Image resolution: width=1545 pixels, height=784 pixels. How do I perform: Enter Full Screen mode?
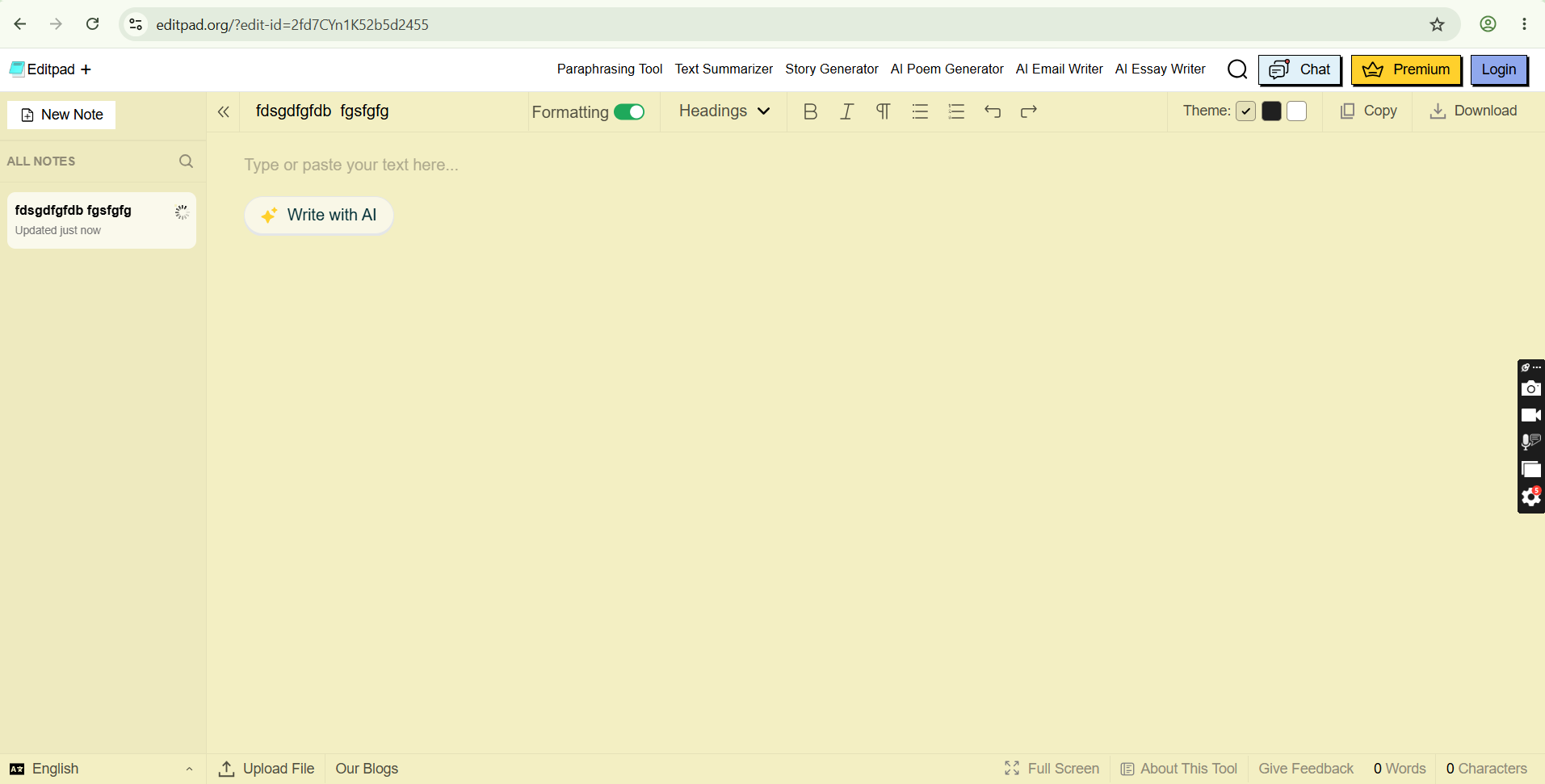[x=1052, y=769]
